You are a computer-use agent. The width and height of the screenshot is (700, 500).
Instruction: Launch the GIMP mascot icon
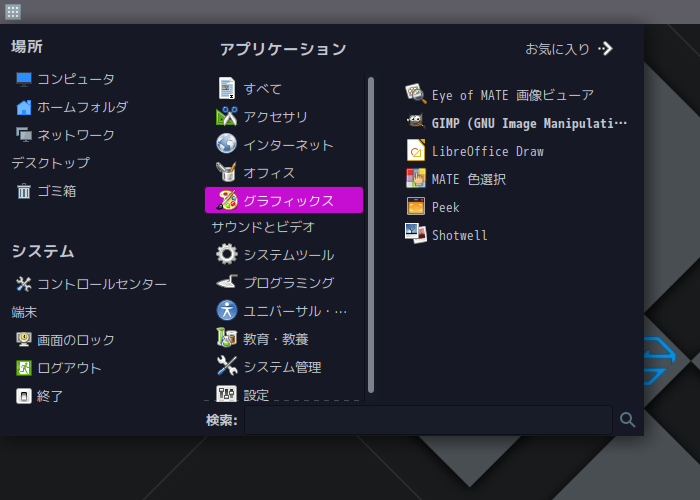pyautogui.click(x=416, y=121)
